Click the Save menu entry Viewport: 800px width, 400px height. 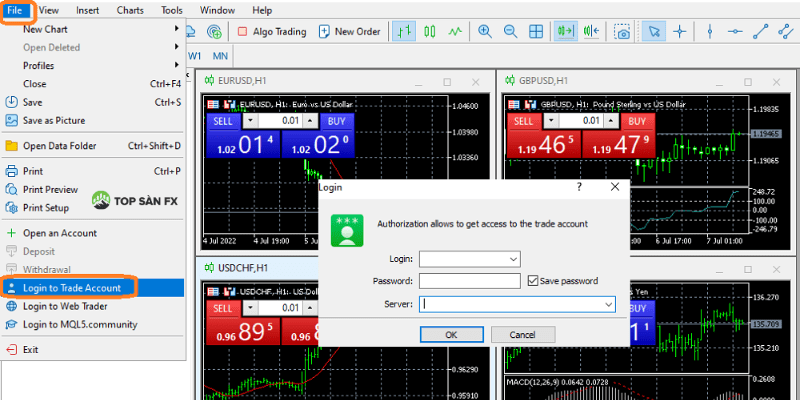tap(92, 102)
